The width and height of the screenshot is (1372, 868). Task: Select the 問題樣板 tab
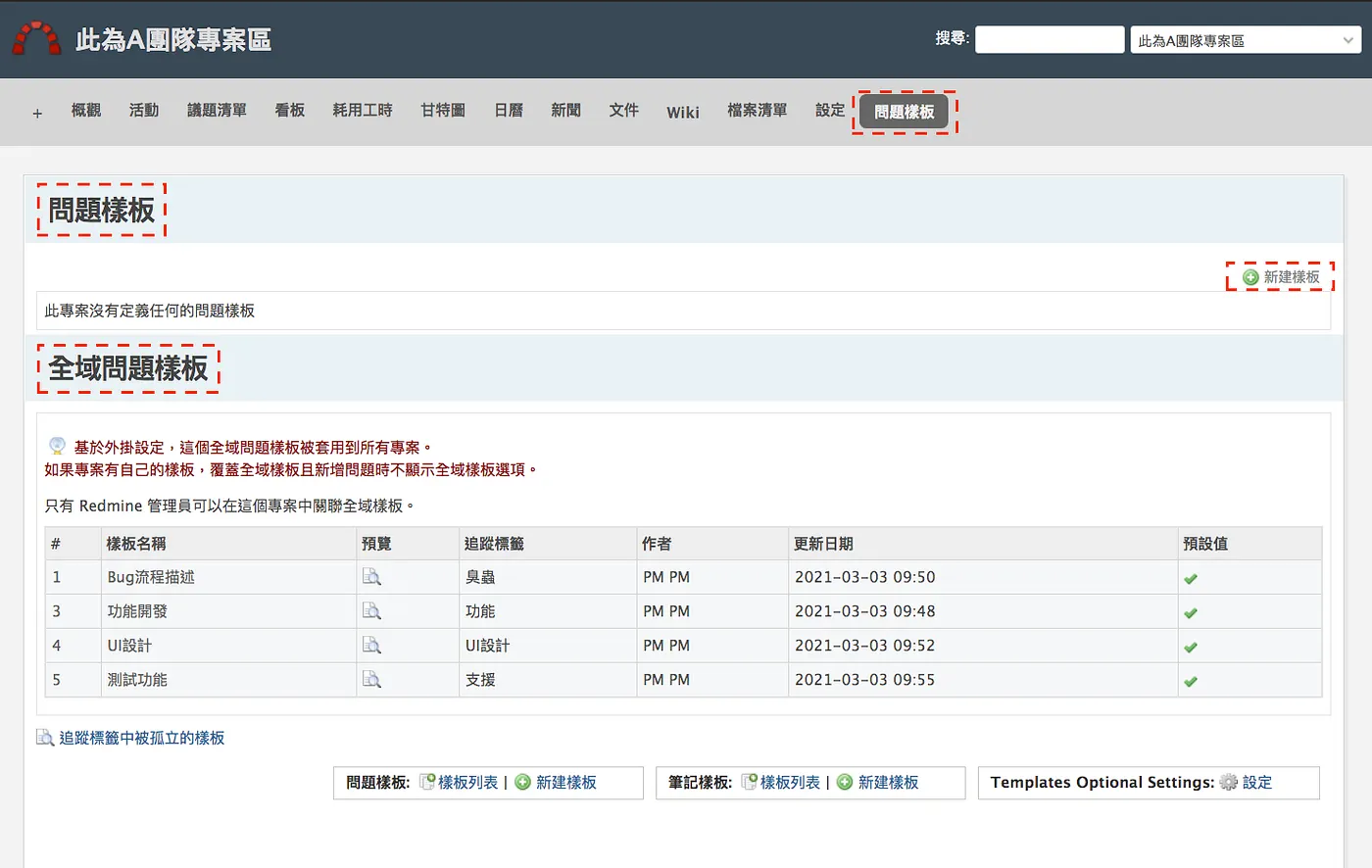click(905, 112)
